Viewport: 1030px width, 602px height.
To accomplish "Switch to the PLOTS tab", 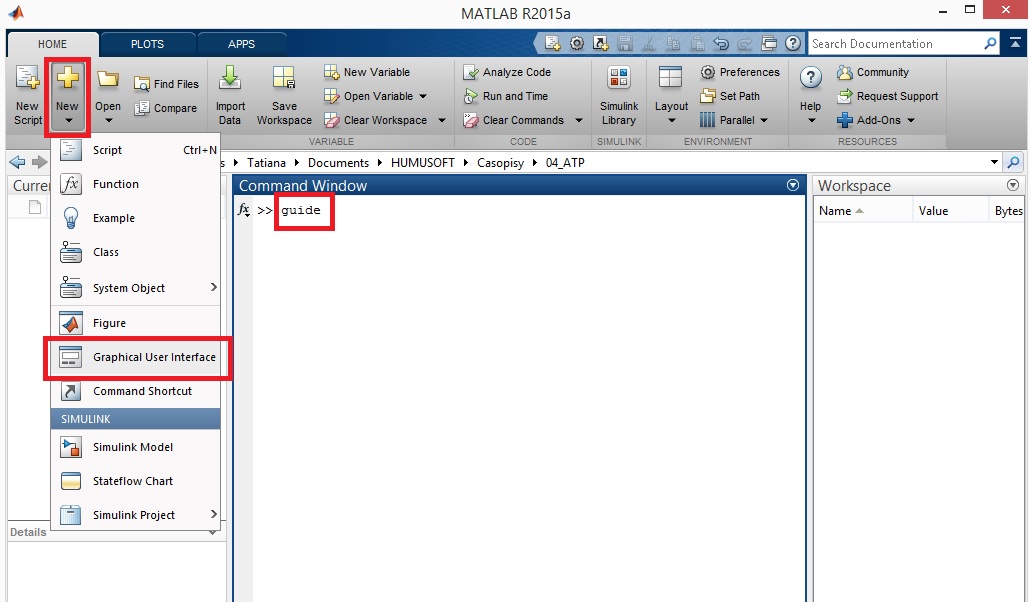I will 147,44.
